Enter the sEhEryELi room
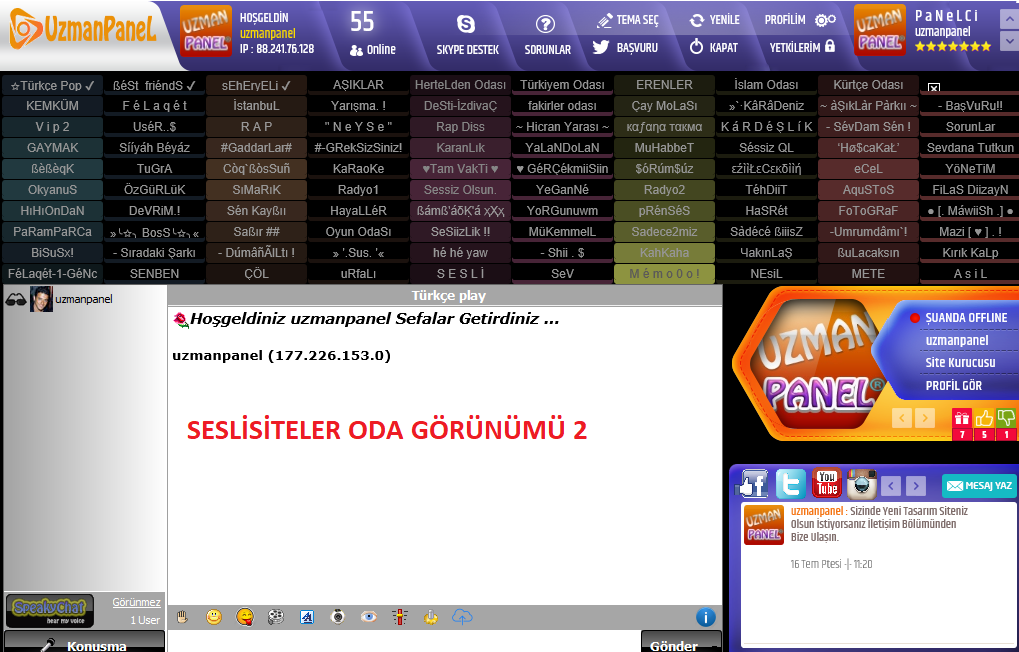This screenshot has height=652, width=1019. [x=256, y=85]
